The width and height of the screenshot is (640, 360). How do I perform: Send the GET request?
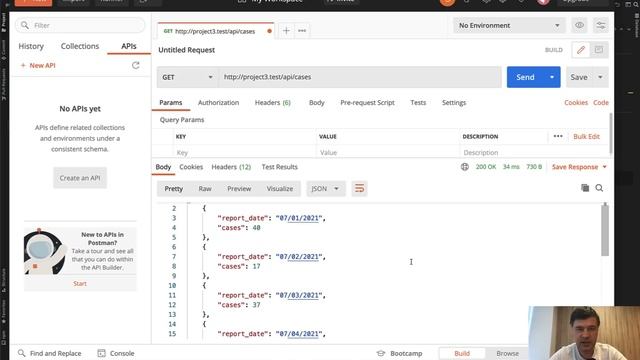525,77
